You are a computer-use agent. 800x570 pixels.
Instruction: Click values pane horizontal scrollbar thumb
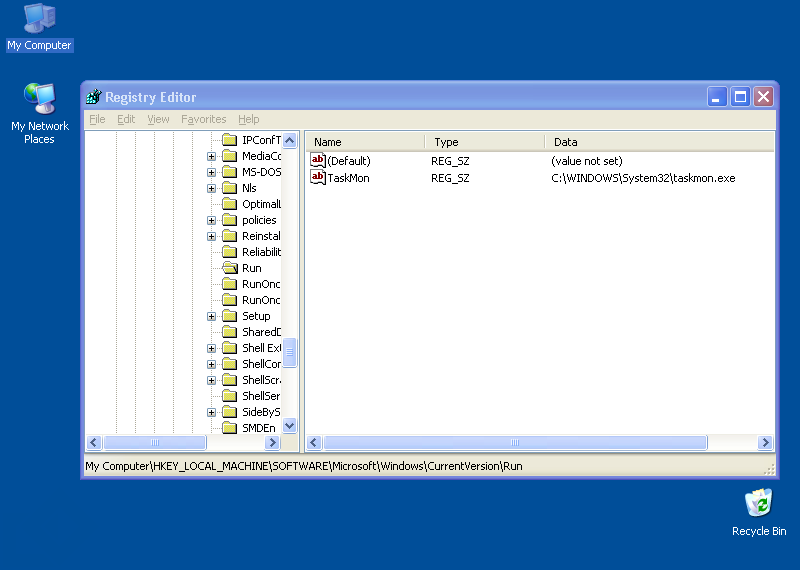(x=515, y=442)
